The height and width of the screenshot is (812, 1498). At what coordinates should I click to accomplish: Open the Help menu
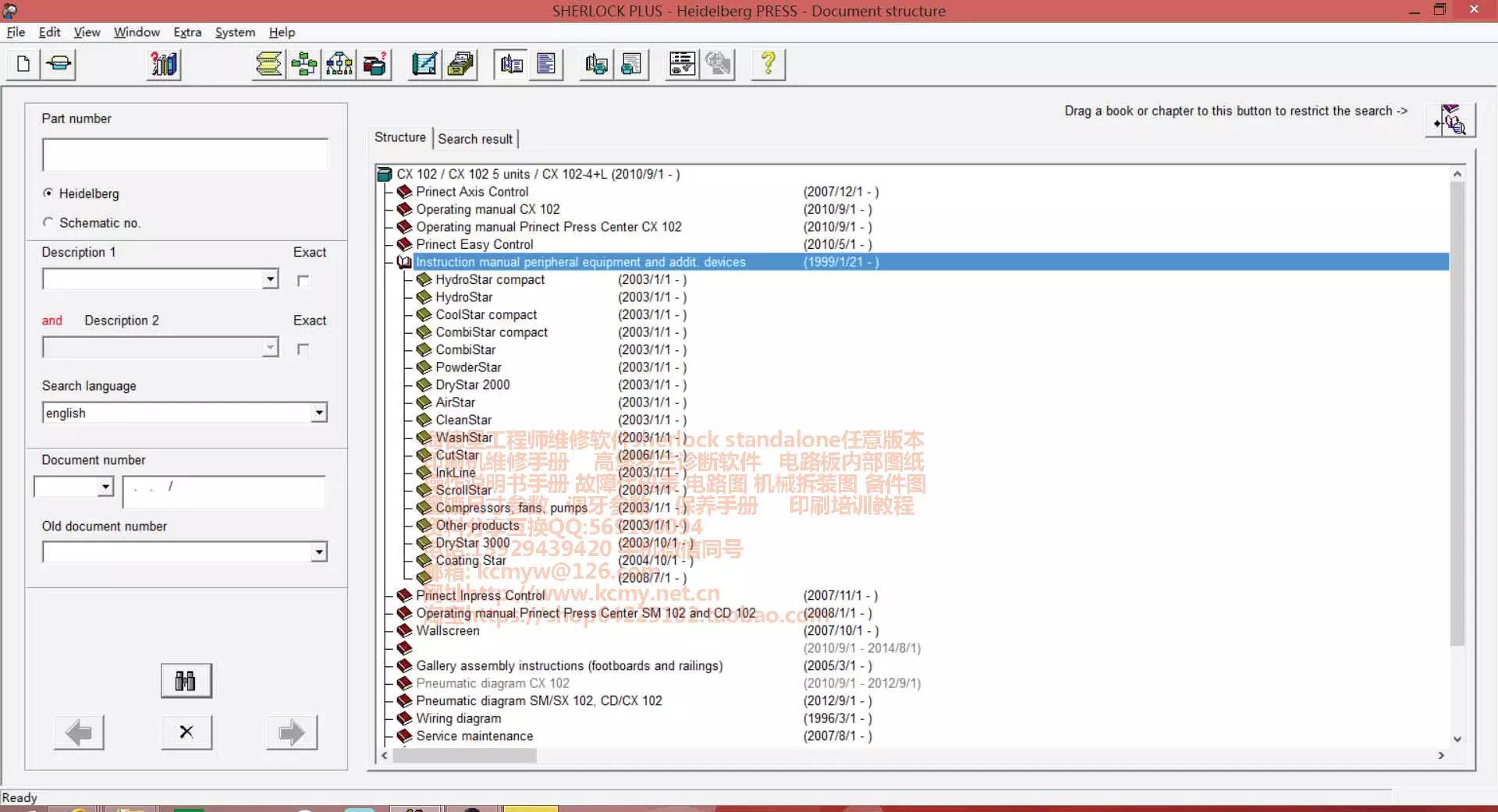tap(282, 32)
